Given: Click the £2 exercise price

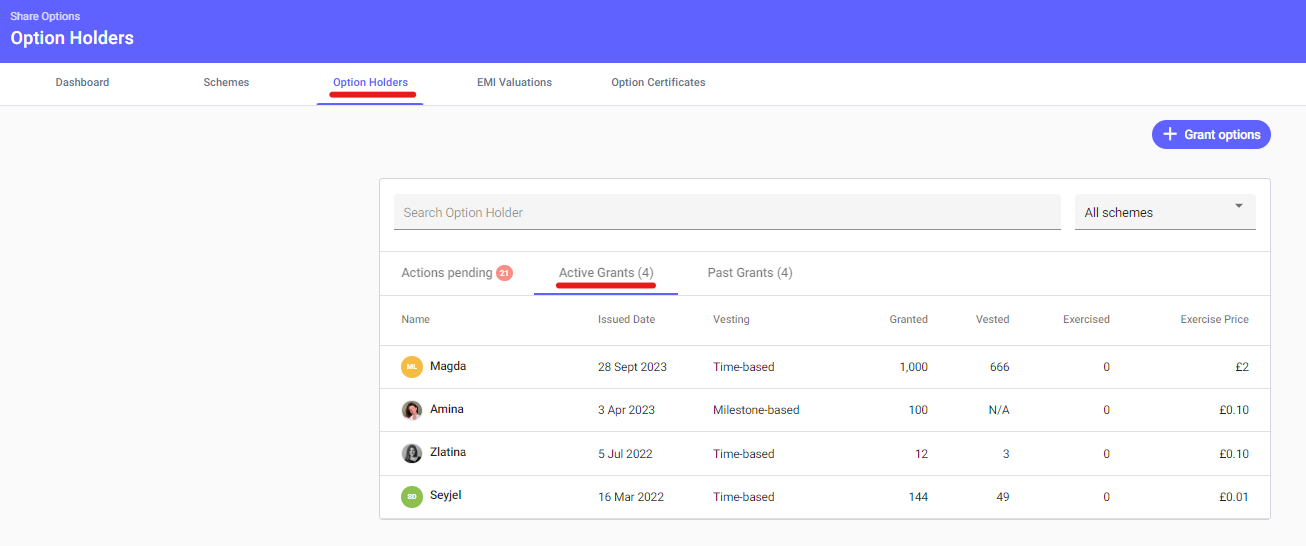Looking at the screenshot, I should (x=1242, y=367).
